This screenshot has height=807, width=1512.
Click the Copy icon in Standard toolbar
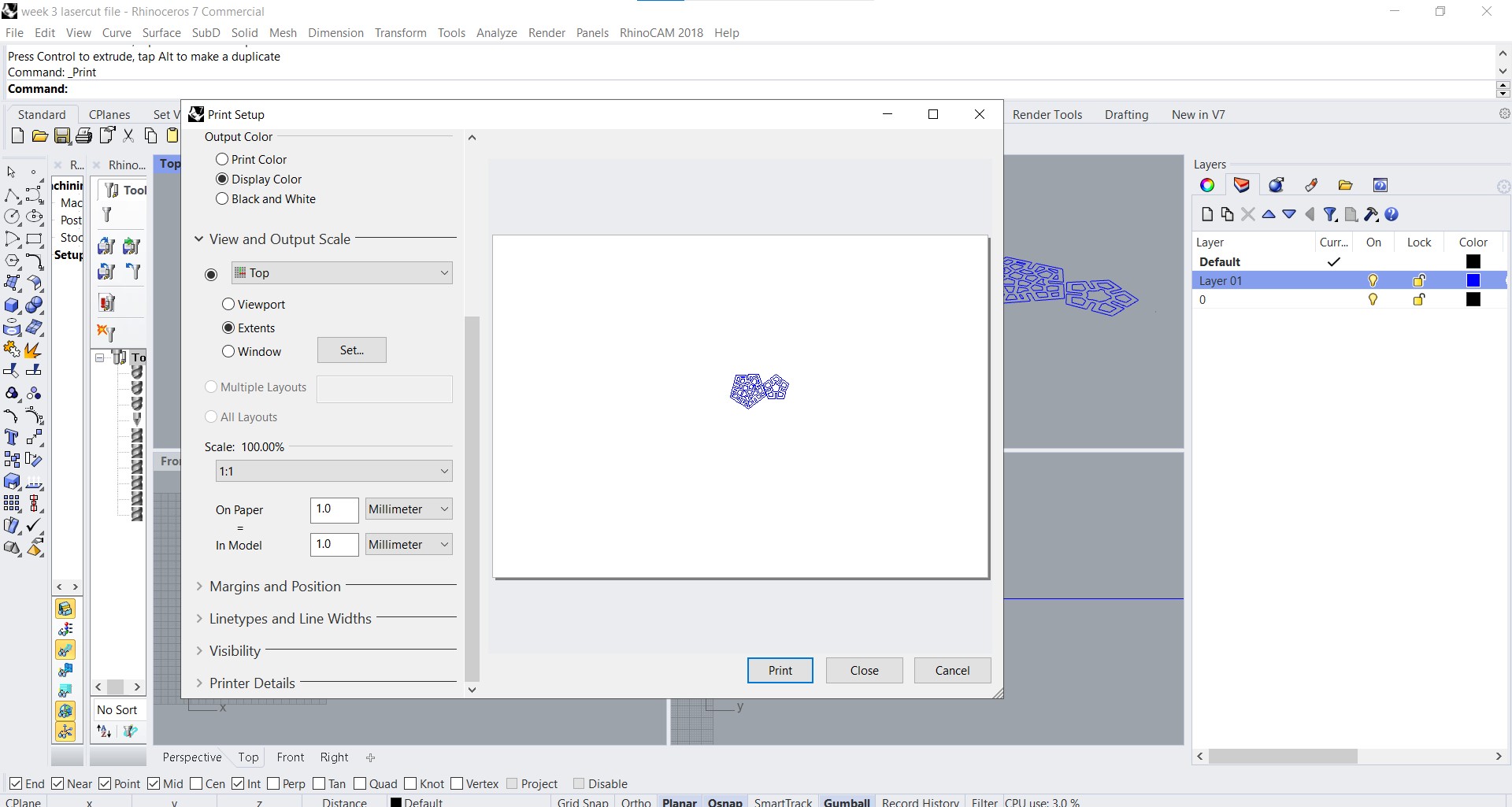pyautogui.click(x=150, y=136)
